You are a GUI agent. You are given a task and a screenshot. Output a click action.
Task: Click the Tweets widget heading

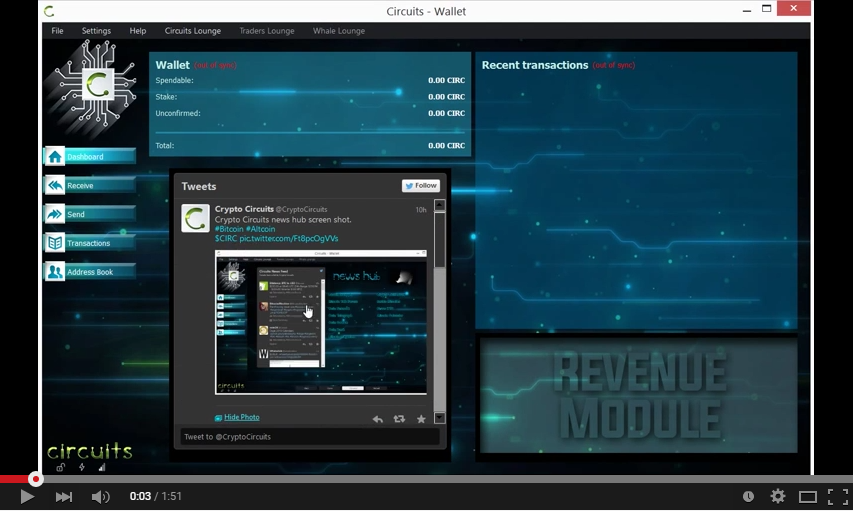[x=199, y=186]
